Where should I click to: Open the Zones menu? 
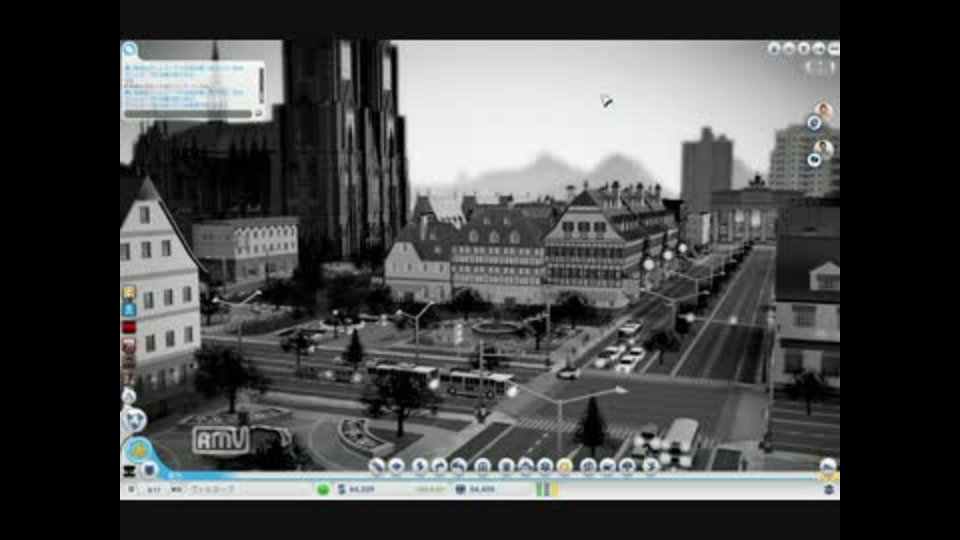point(397,467)
